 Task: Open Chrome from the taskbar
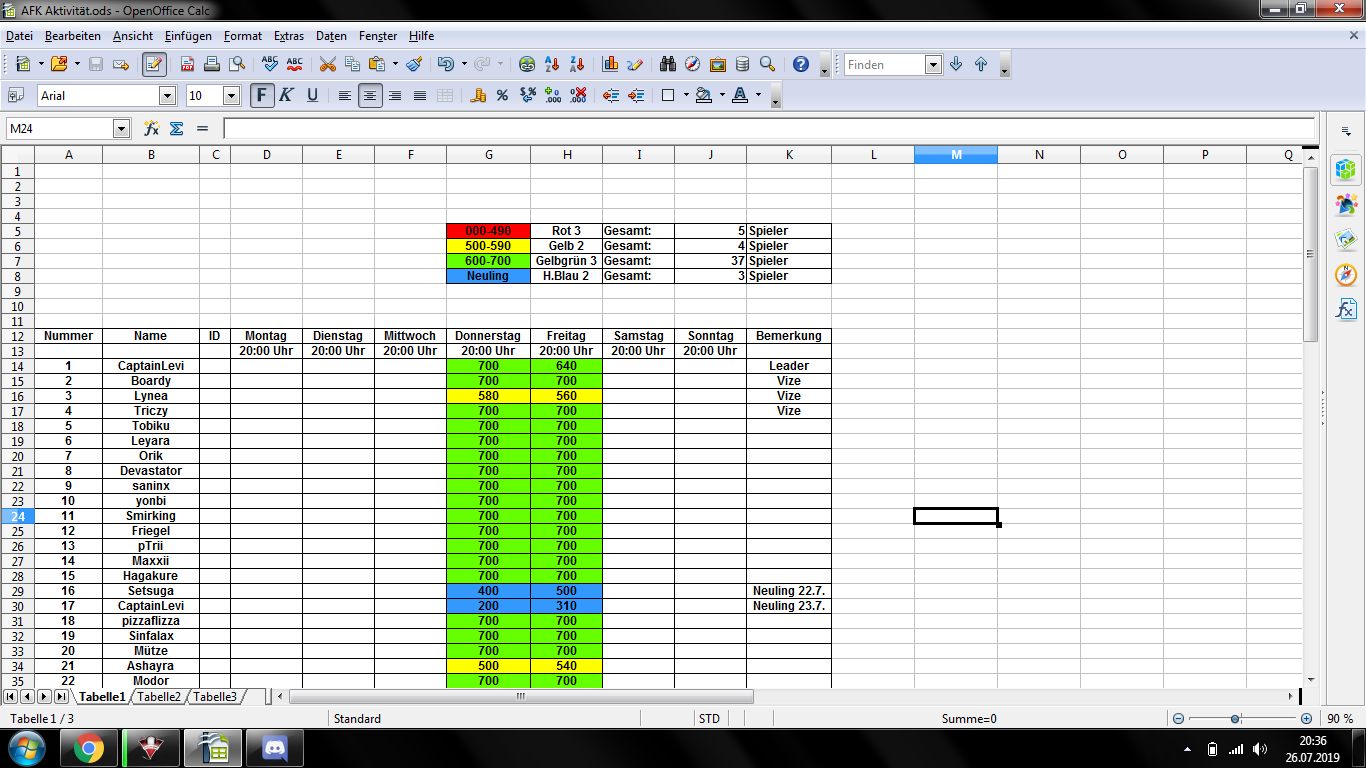[88, 748]
